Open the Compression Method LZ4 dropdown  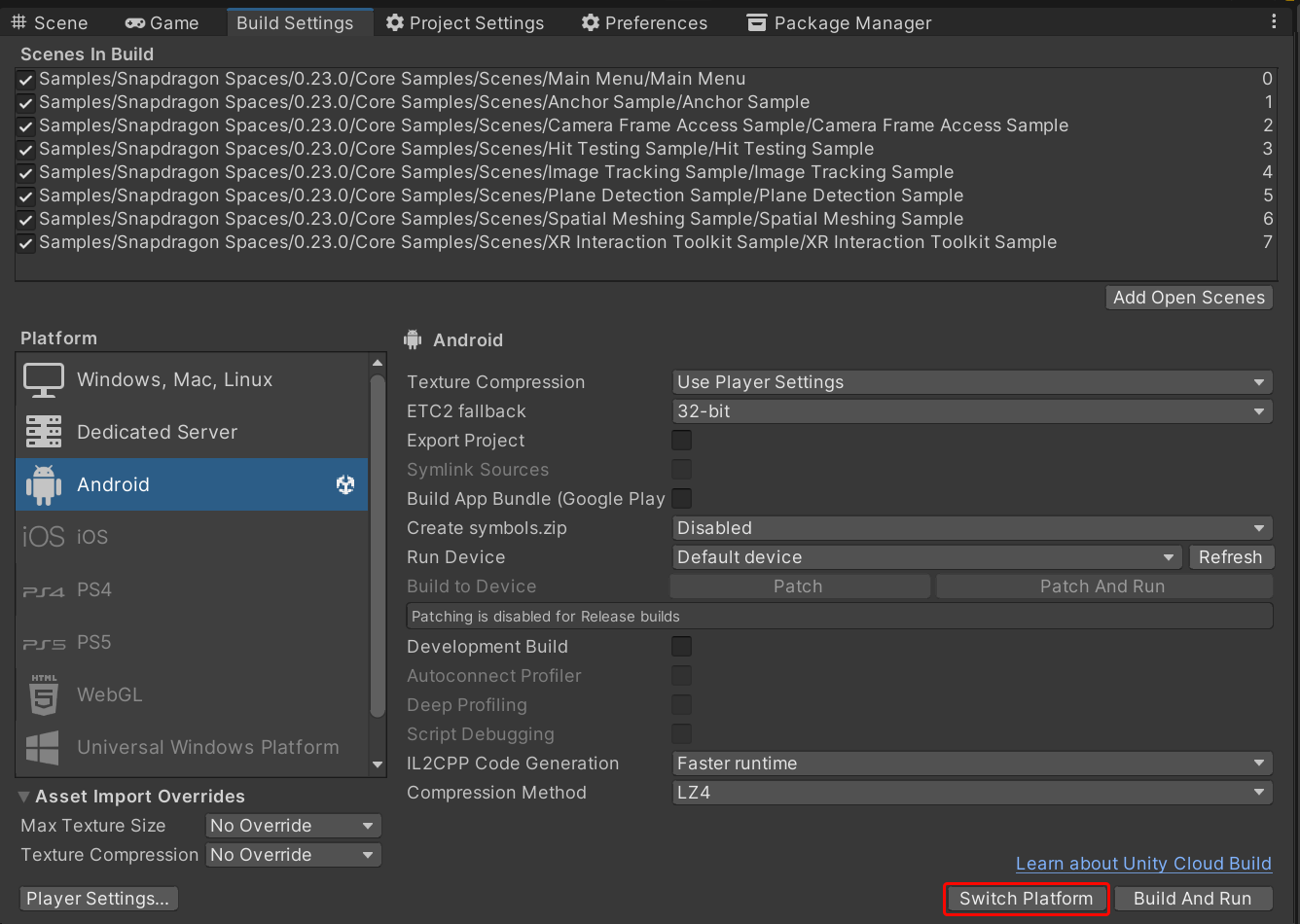coord(972,793)
